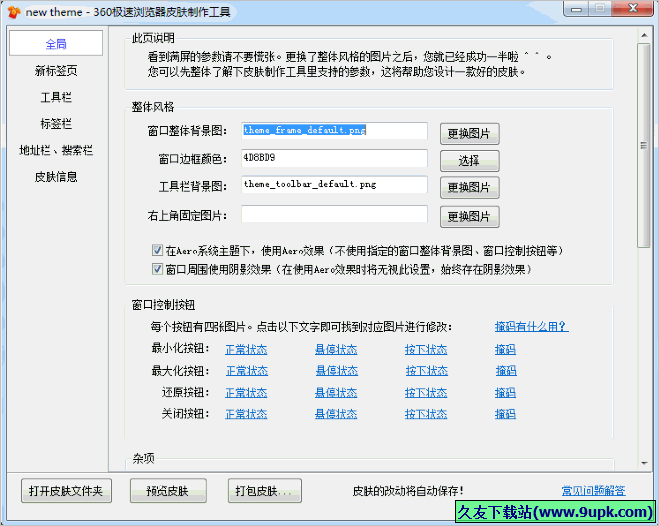Change picture for 工具栏背景图

coord(469,187)
